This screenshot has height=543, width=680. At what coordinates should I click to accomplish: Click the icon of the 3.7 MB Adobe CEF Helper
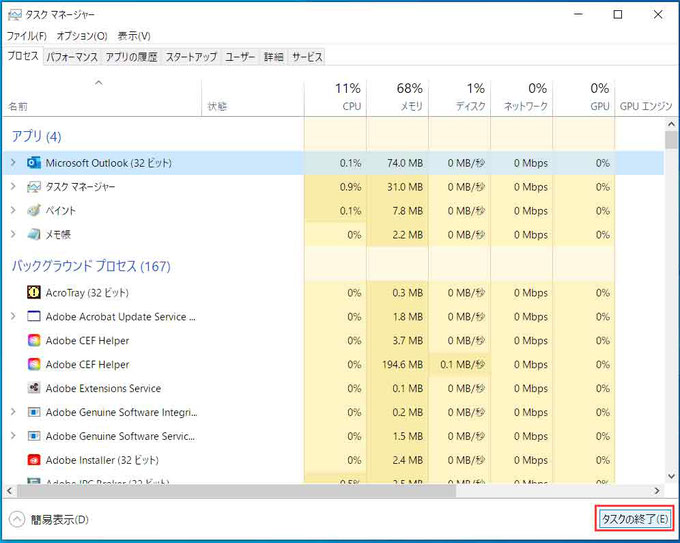pos(34,340)
